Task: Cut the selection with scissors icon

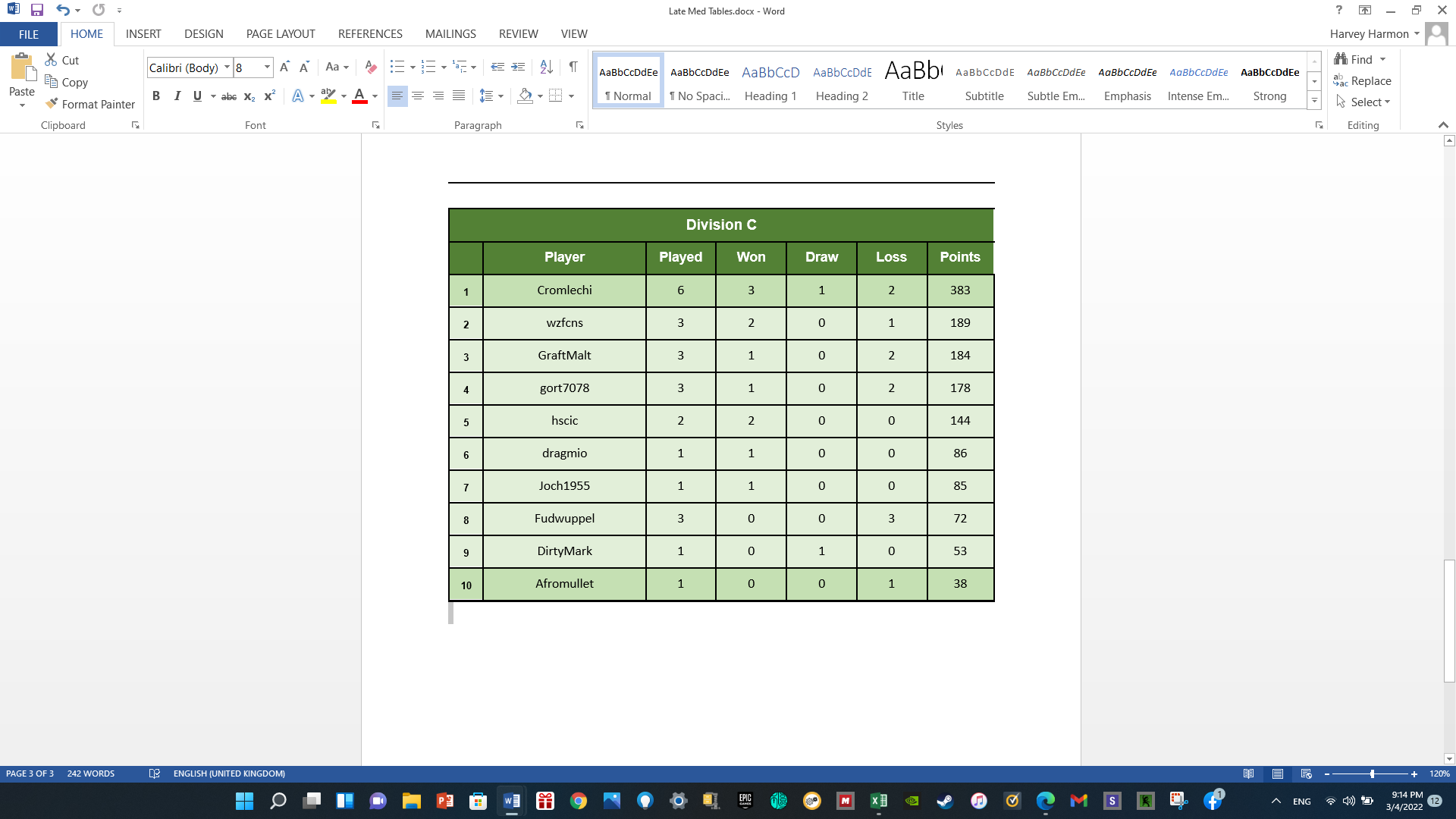Action: click(x=61, y=60)
